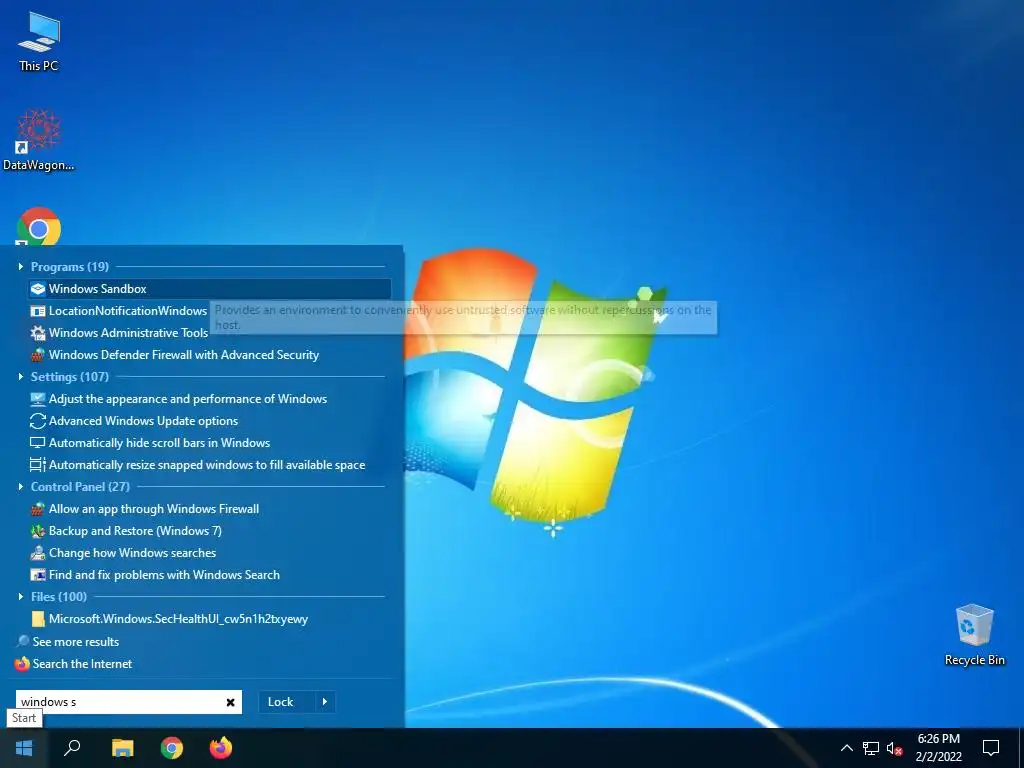Click 'Change how Windows searches'
This screenshot has width=1024, height=768.
coord(133,553)
